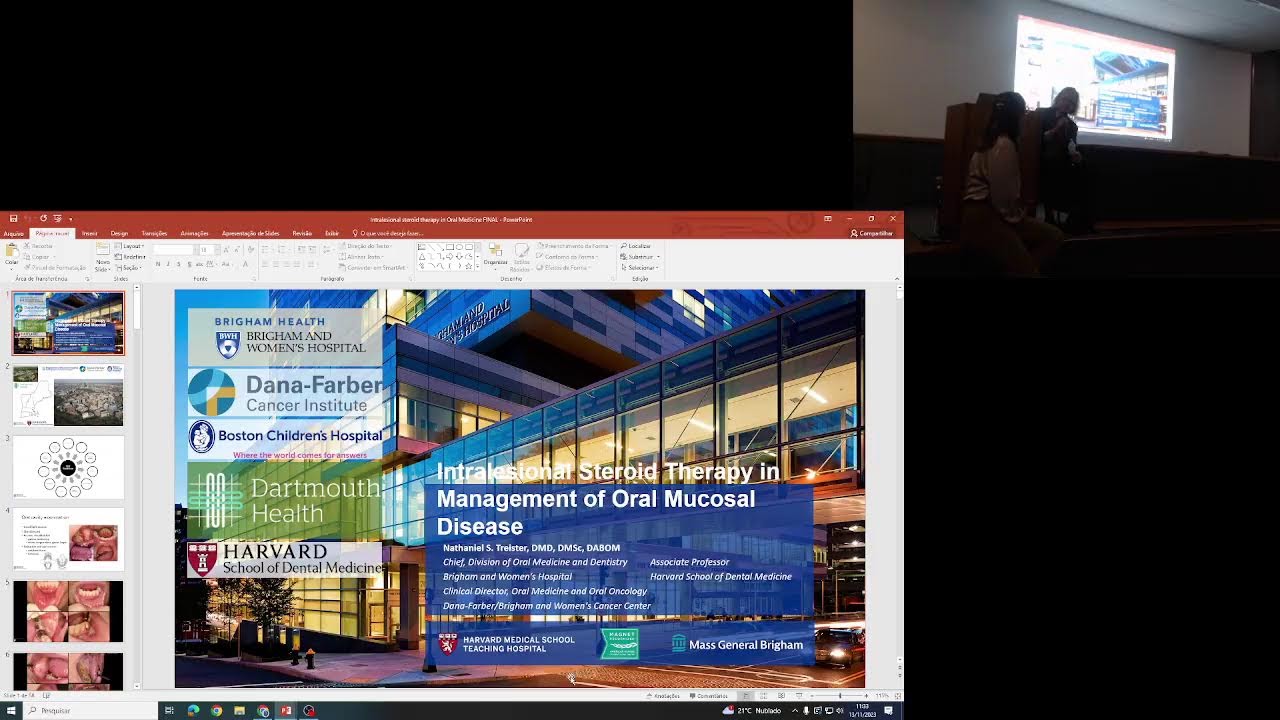The image size is (1280, 720).
Task: Switch to Normal view icon
Action: [746, 696]
